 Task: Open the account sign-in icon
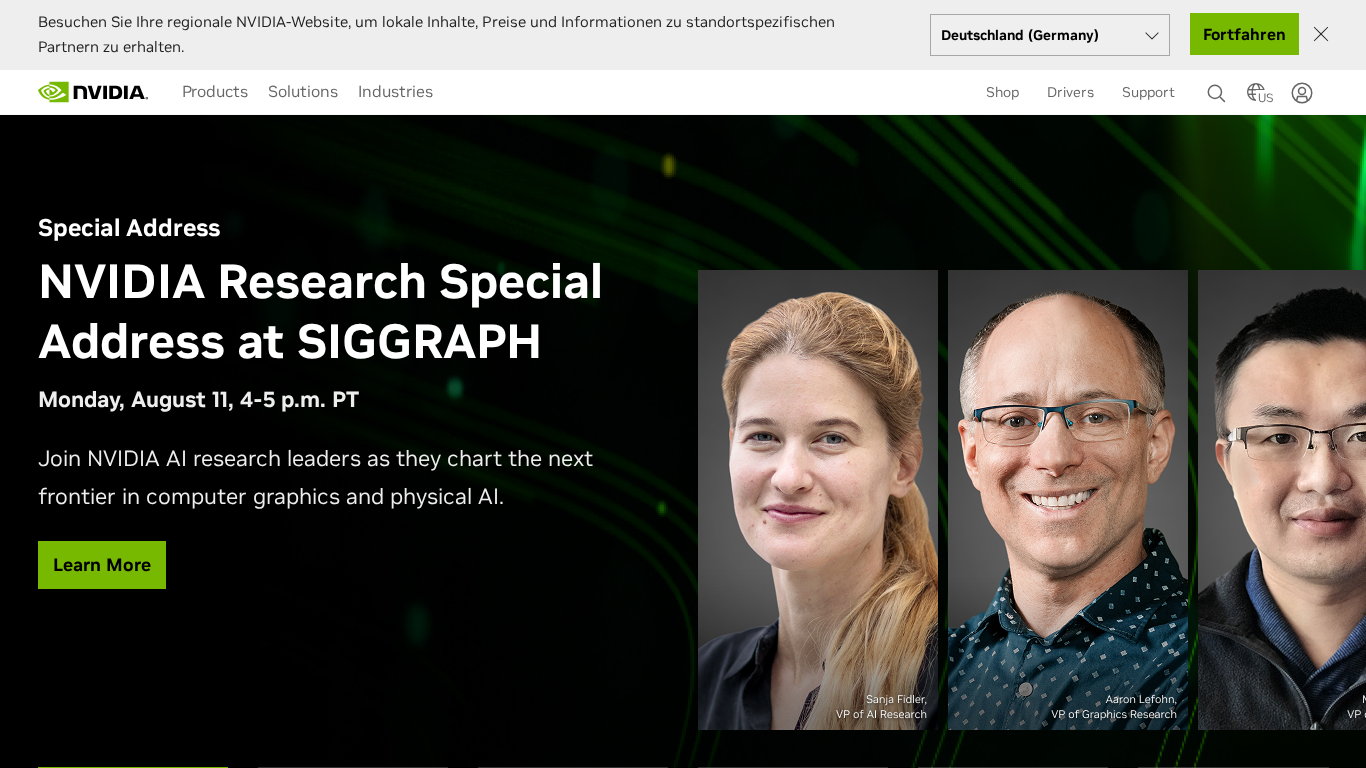pyautogui.click(x=1302, y=92)
